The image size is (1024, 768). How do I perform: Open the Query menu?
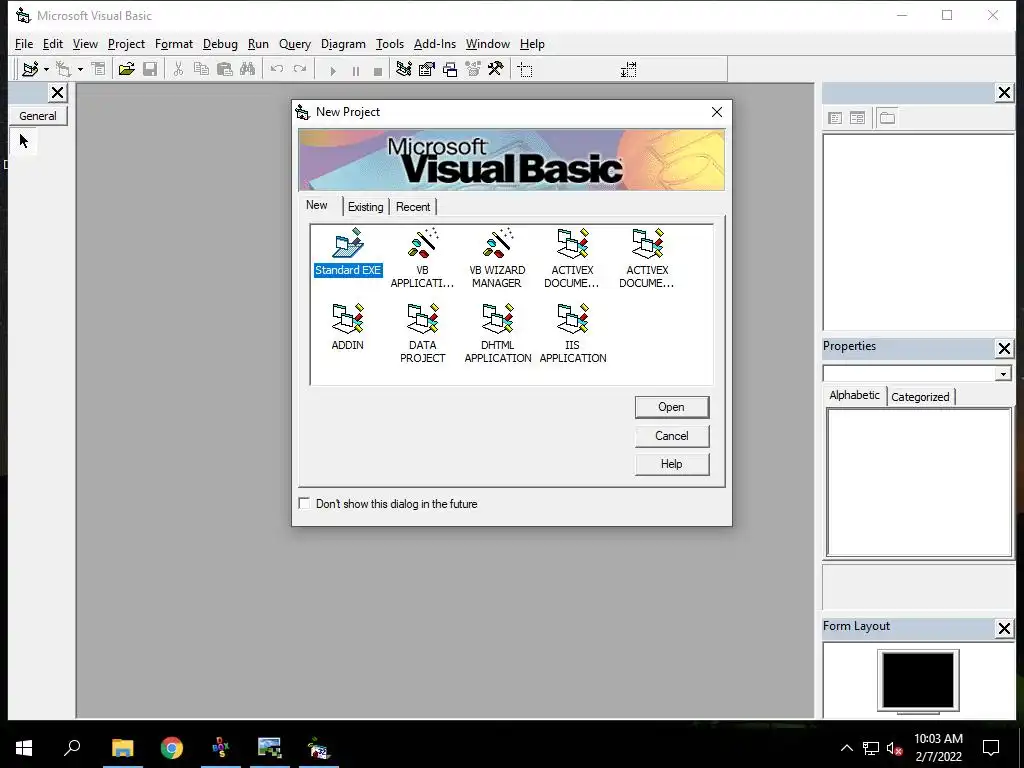[295, 44]
